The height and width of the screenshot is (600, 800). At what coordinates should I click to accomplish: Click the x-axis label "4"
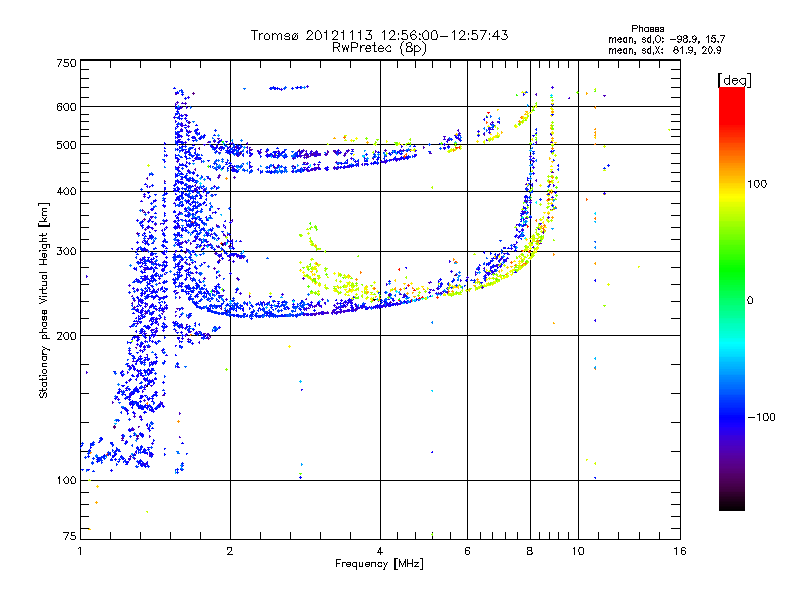pyautogui.click(x=380, y=551)
